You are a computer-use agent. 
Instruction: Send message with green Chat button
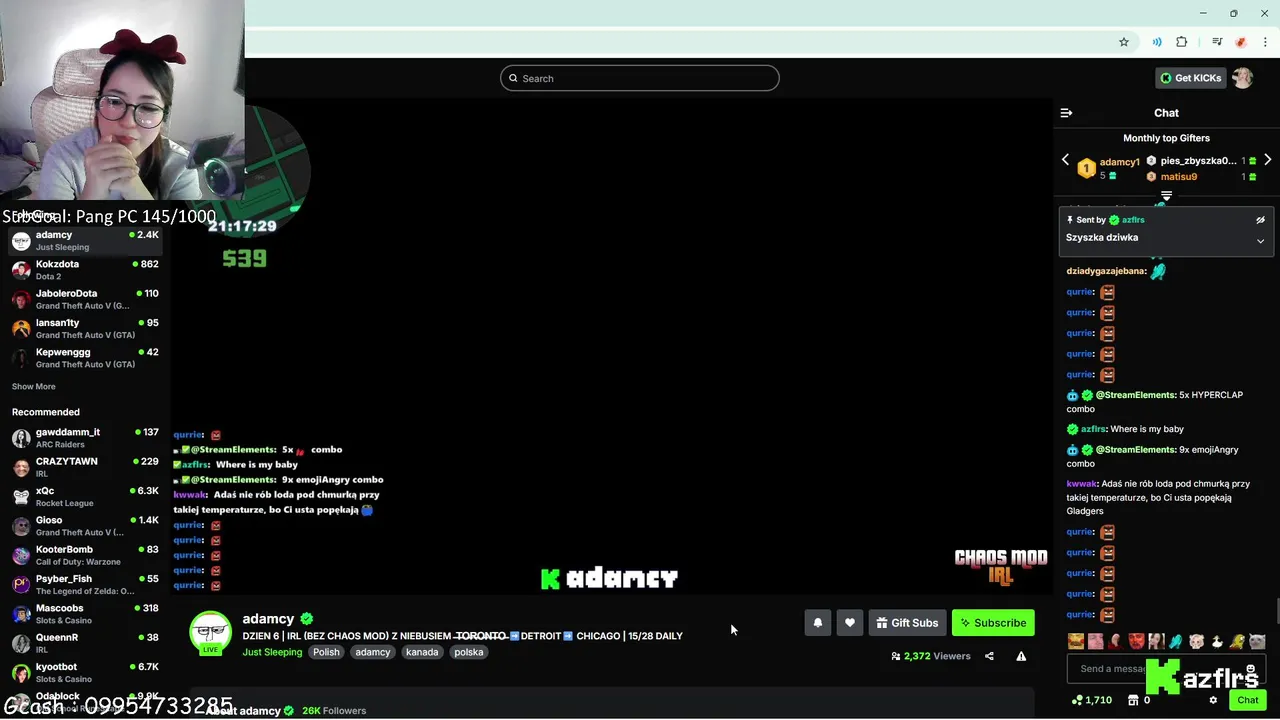(x=1247, y=700)
